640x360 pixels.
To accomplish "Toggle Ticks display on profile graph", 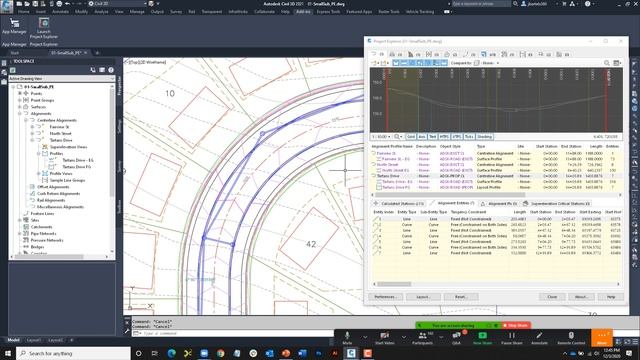I will click(469, 137).
